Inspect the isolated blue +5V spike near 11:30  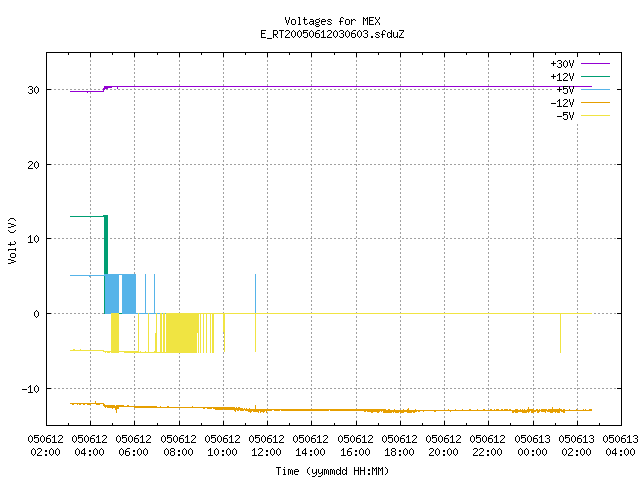tap(256, 294)
